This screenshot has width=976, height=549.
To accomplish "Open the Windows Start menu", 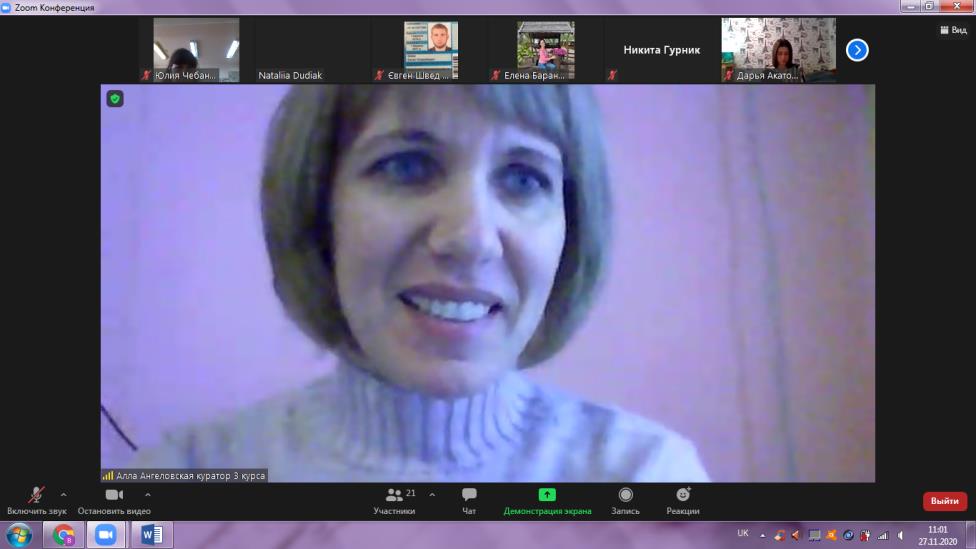I will [x=19, y=535].
